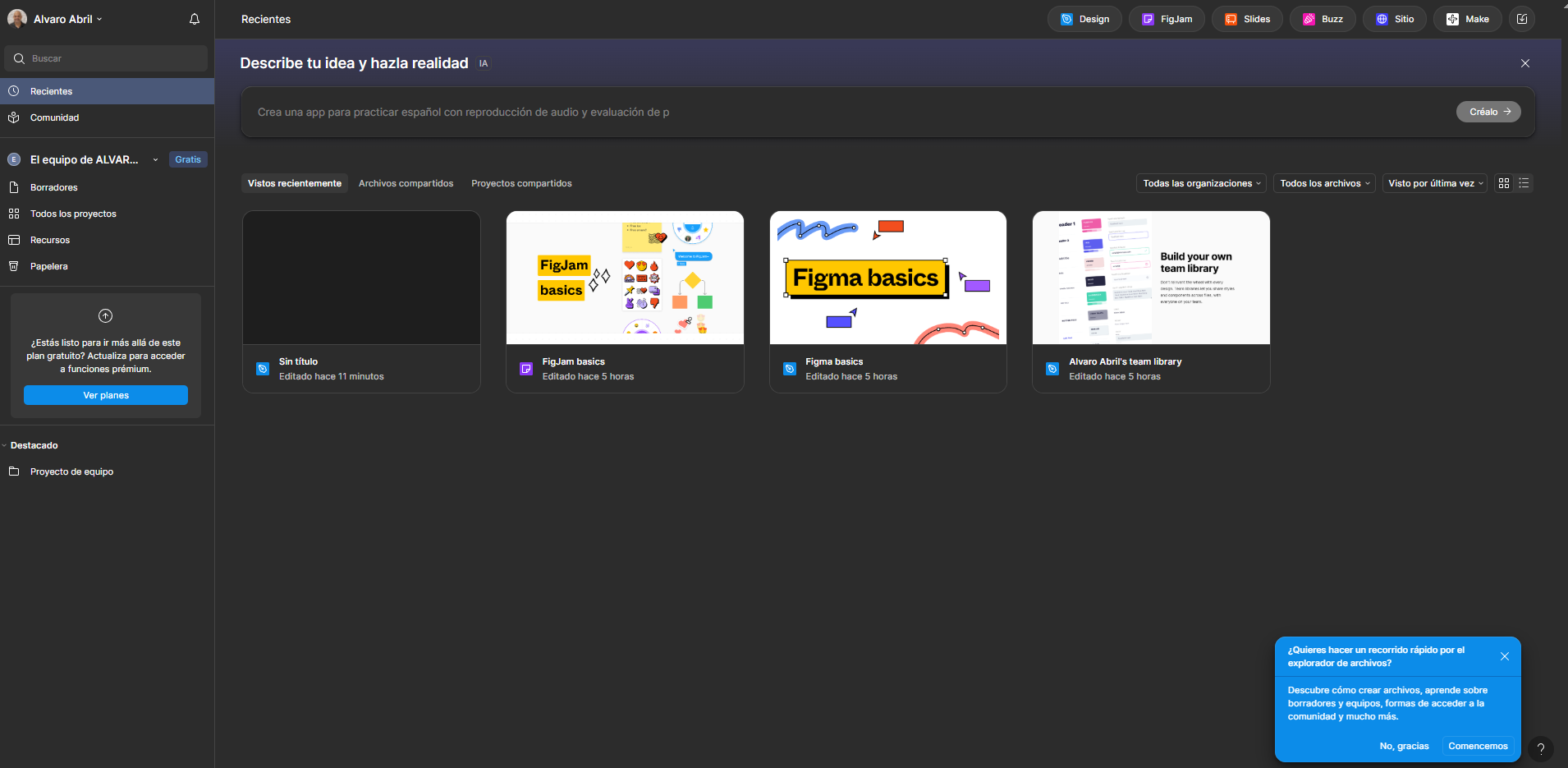The height and width of the screenshot is (768, 1568).
Task: Switch to list view icon
Action: click(1524, 183)
